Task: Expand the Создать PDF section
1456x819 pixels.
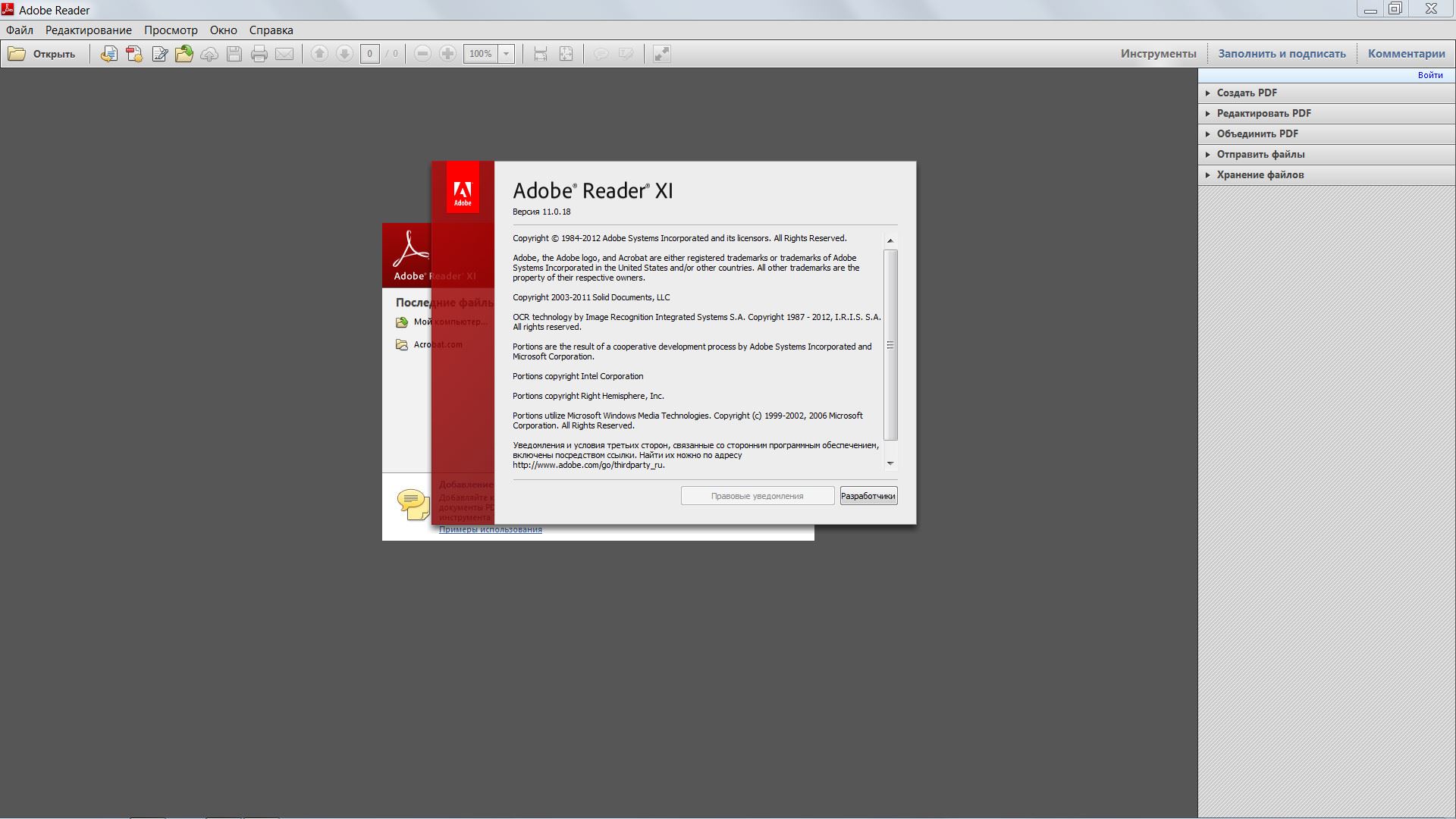Action: click(1326, 93)
